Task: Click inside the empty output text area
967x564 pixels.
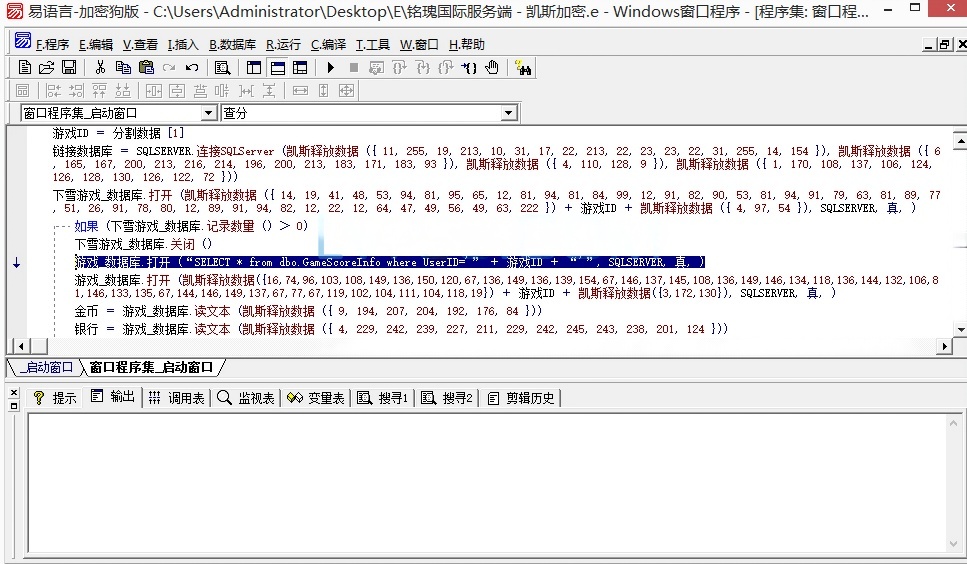Action: pos(487,483)
